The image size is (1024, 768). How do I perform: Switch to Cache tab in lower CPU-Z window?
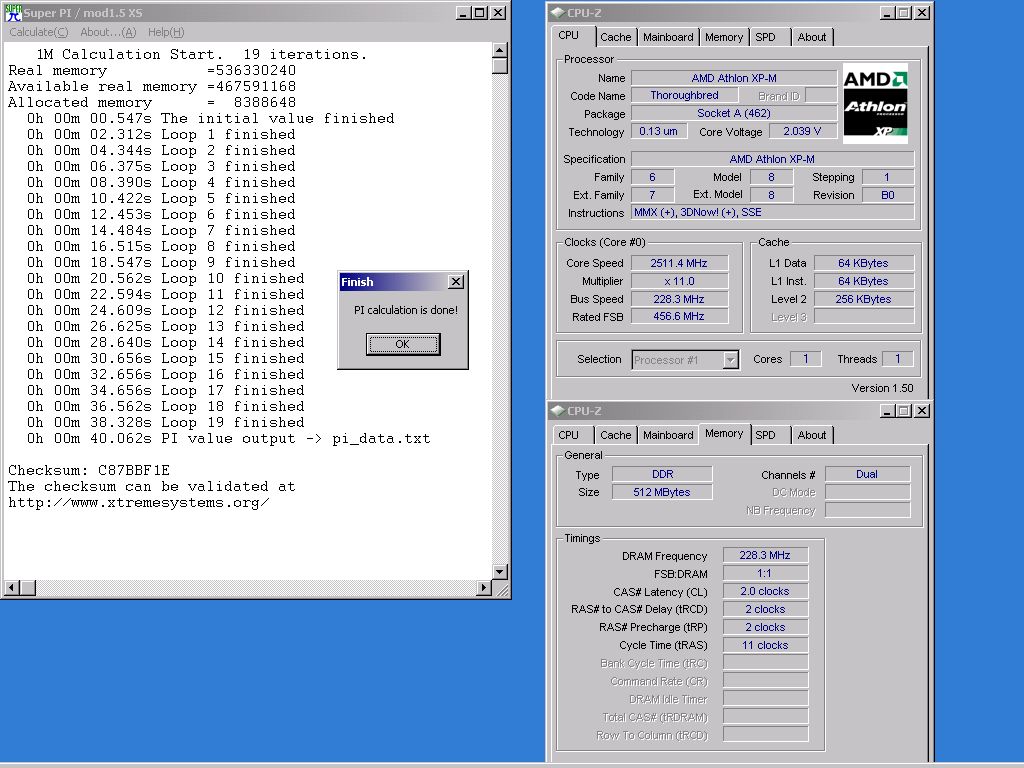pos(616,435)
